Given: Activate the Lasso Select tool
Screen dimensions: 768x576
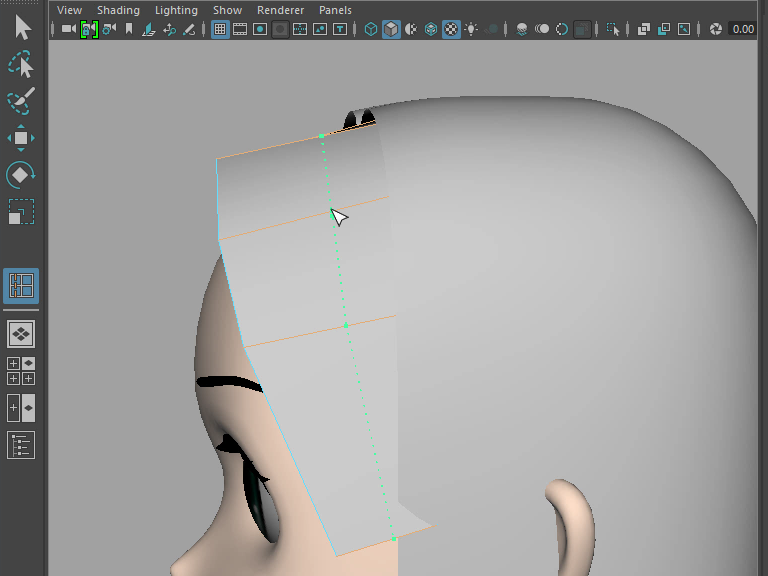Looking at the screenshot, I should [21, 66].
